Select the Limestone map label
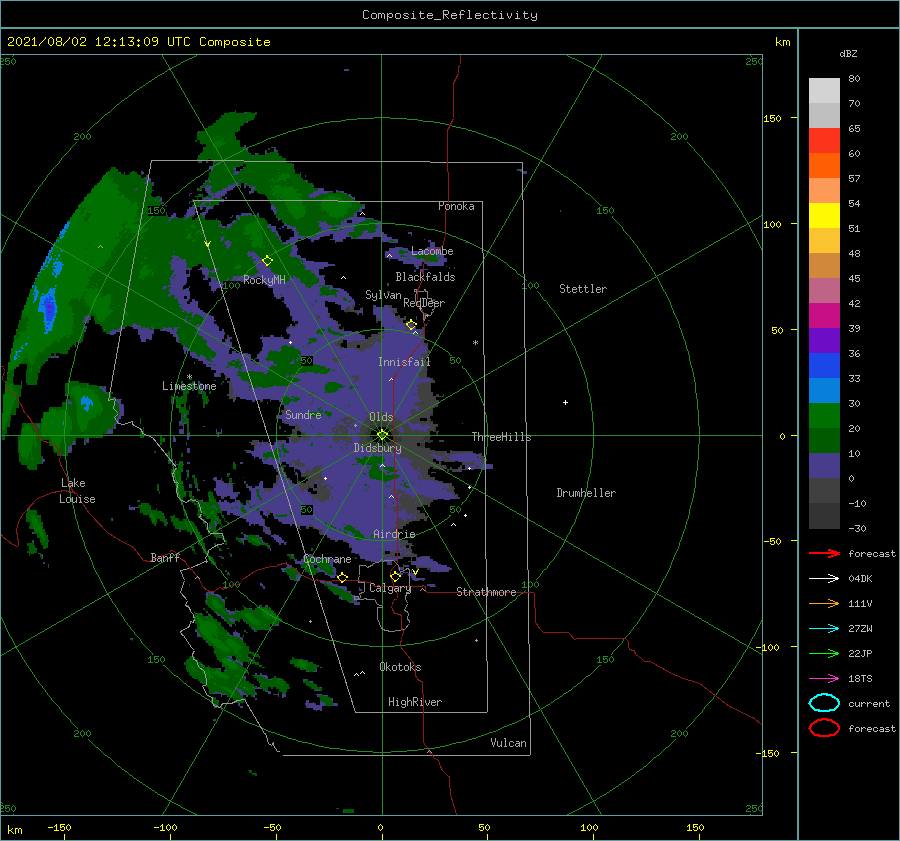Image resolution: width=900 pixels, height=841 pixels. [x=189, y=386]
